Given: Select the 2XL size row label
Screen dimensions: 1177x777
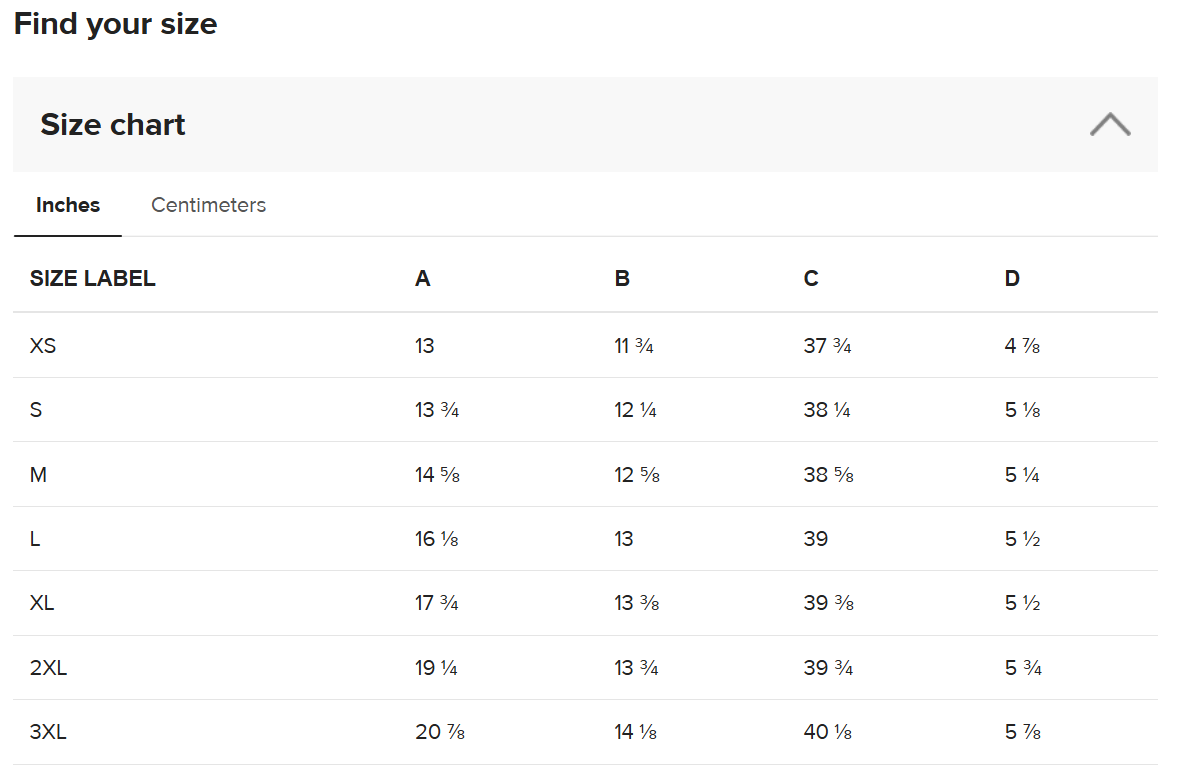Looking at the screenshot, I should [48, 668].
